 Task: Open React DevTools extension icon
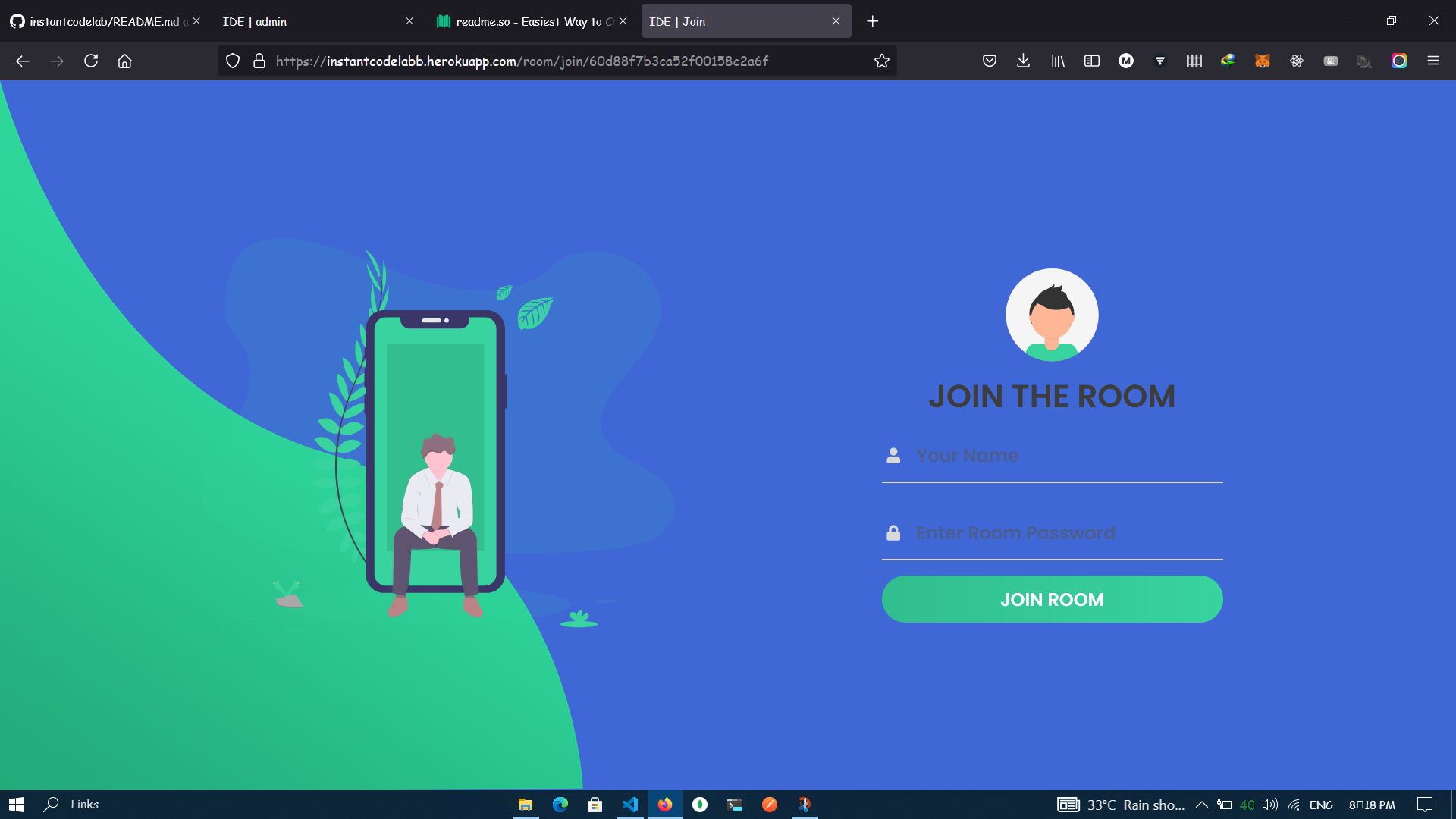[1296, 61]
